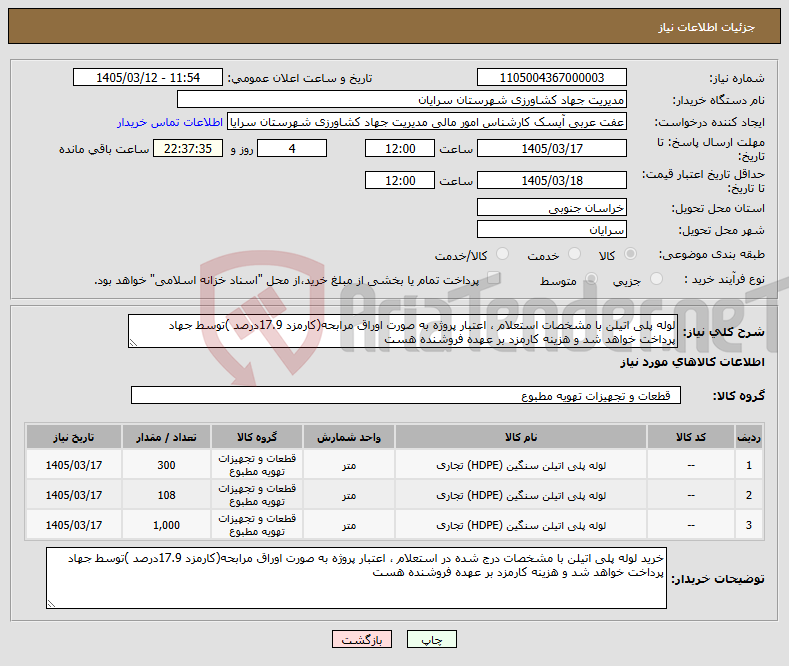The height and width of the screenshot is (666, 789).
Task: Select the خدمت radio button
Action: [574, 255]
